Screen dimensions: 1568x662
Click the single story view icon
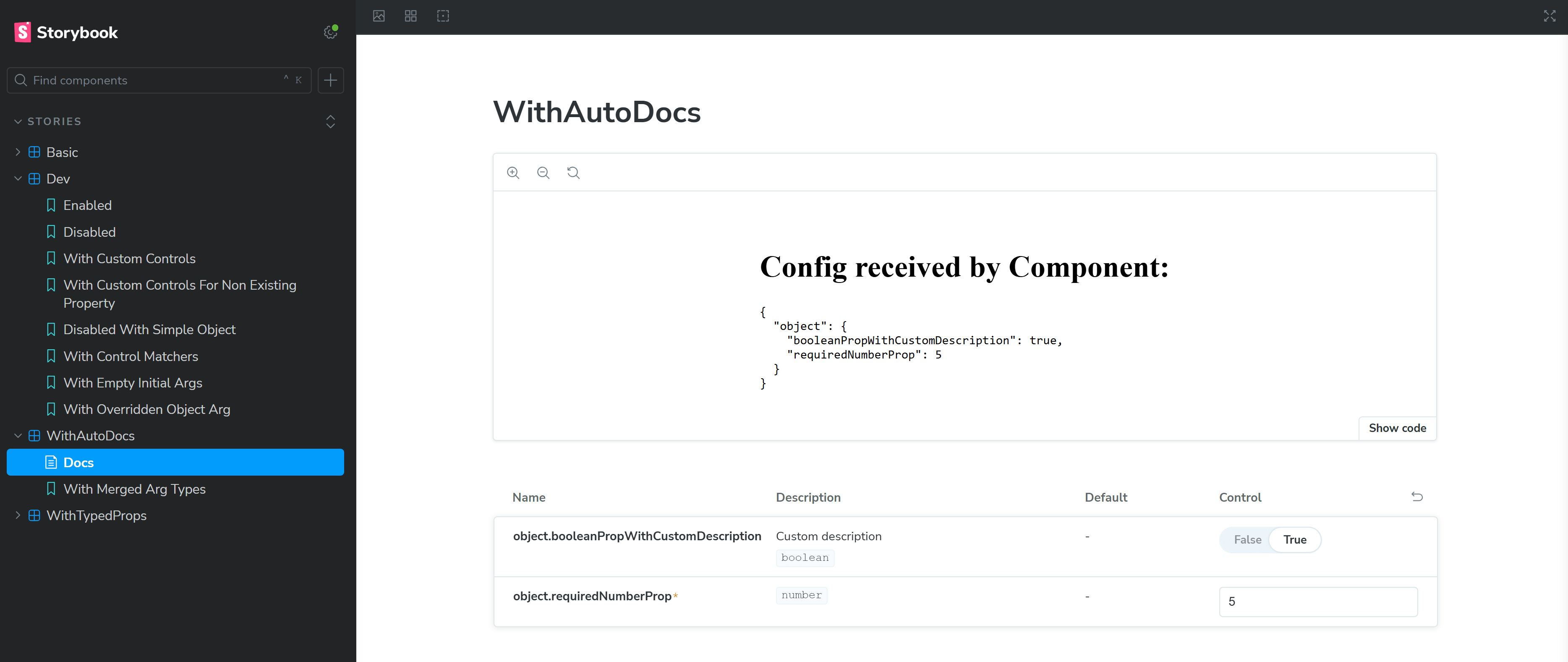378,16
